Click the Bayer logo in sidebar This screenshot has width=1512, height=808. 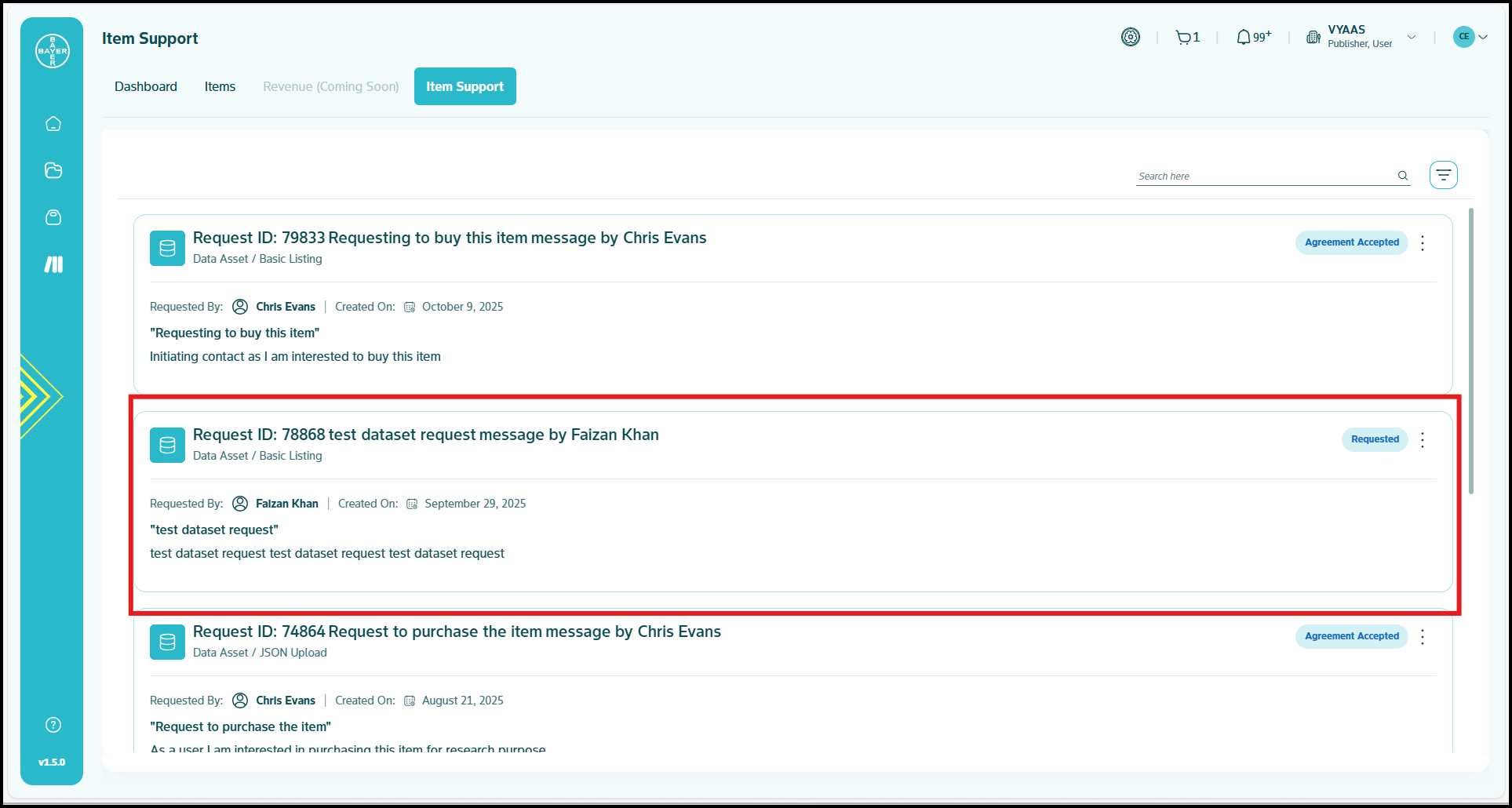tap(53, 51)
